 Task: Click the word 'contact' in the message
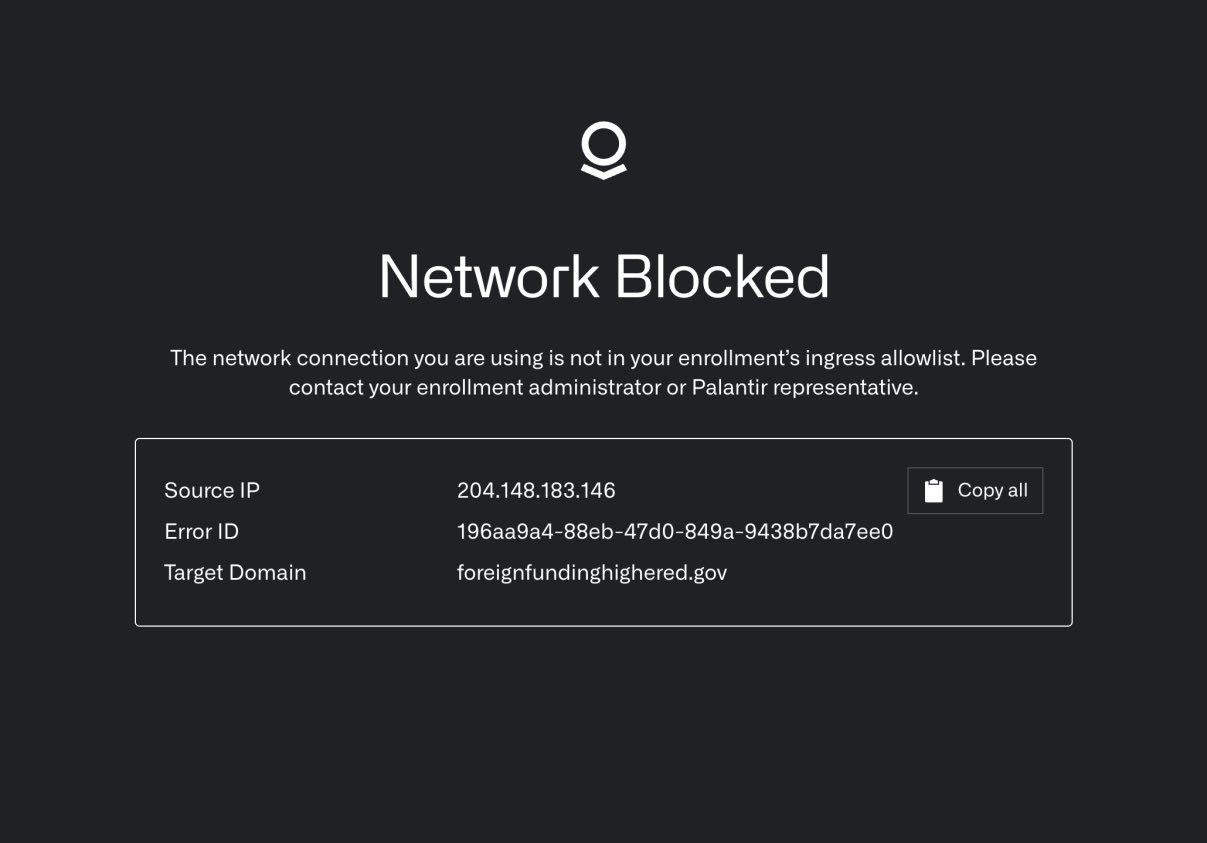tap(326, 388)
